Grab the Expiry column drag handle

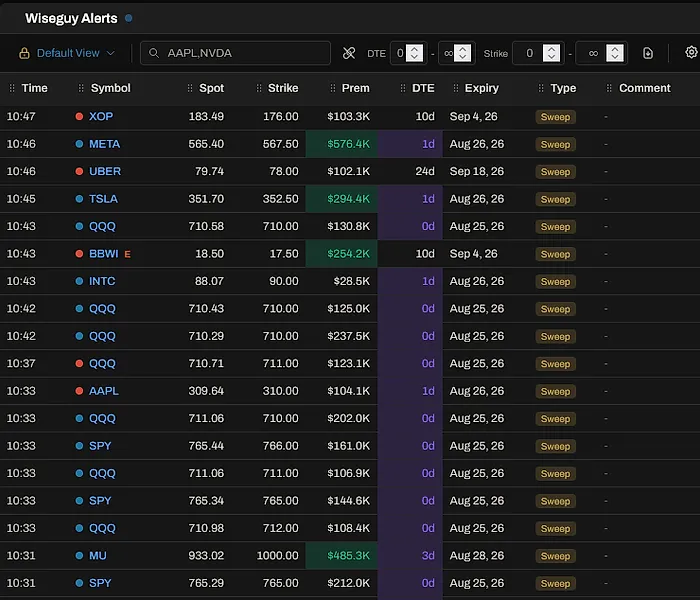(455, 88)
